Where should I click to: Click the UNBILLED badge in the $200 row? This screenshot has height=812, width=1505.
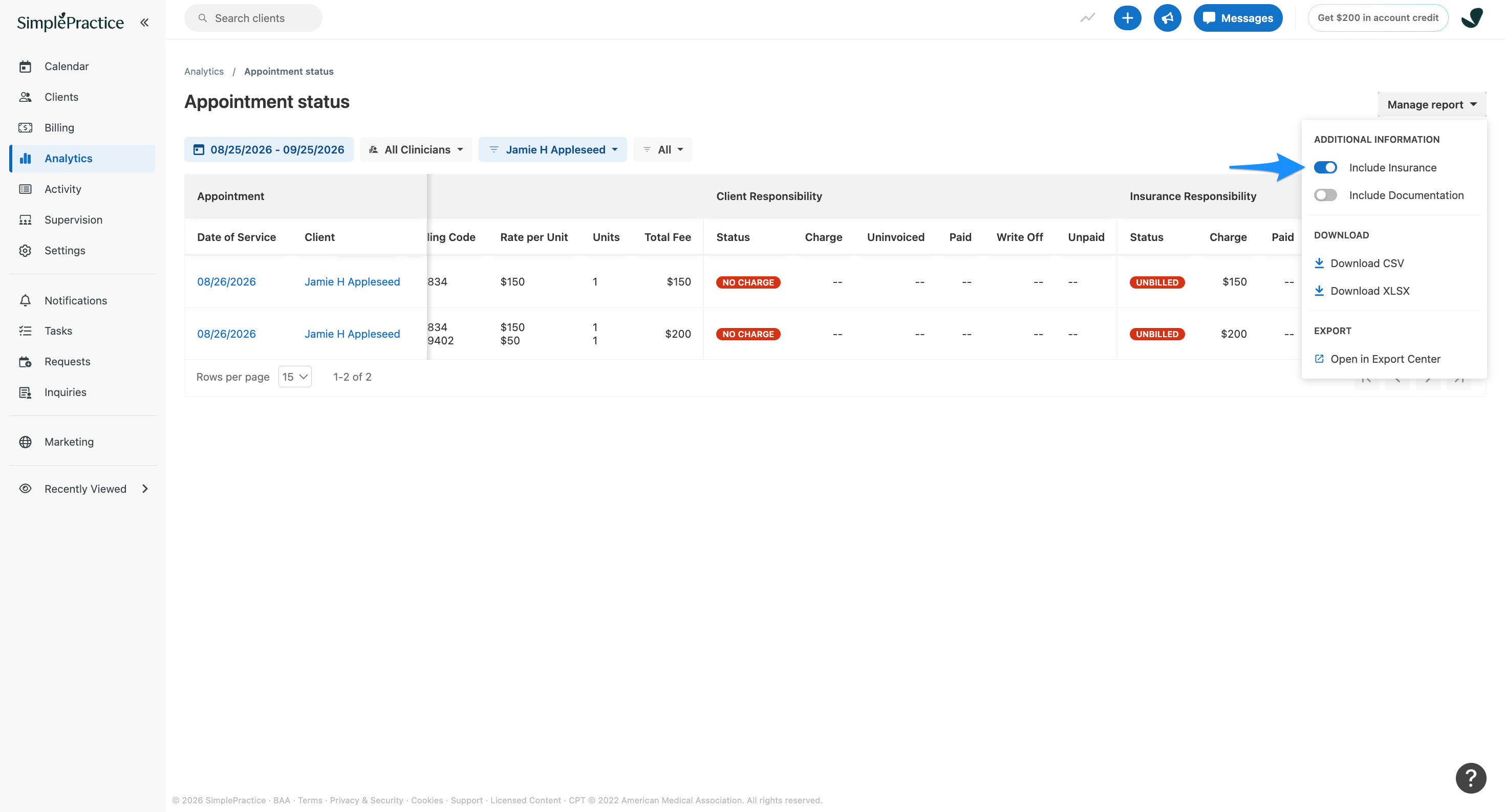[1157, 335]
